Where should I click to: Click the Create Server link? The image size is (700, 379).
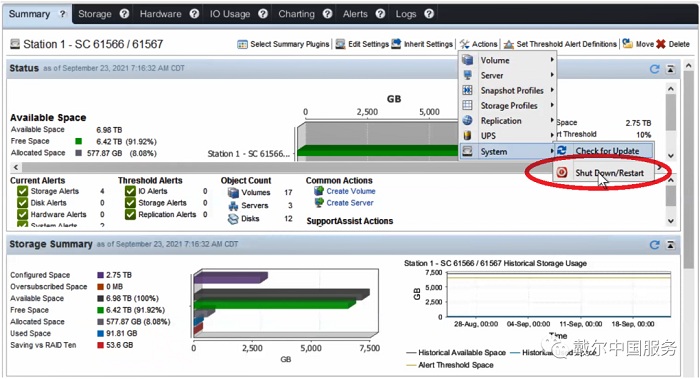[350, 203]
